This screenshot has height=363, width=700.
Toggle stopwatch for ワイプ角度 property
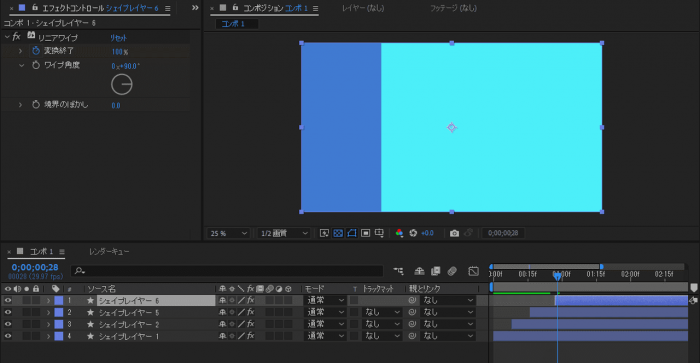pos(36,65)
